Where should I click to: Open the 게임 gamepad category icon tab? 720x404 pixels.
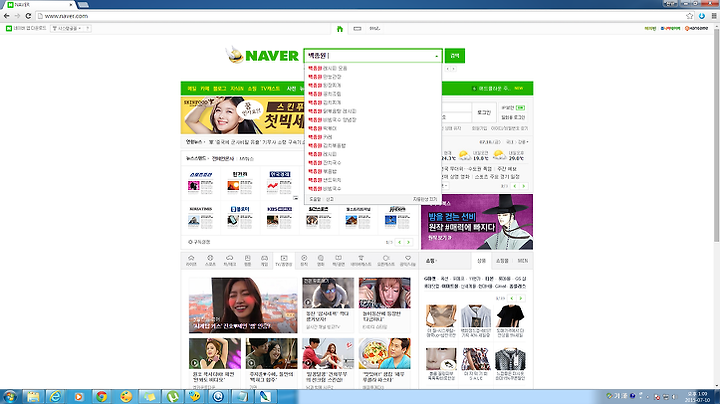(x=264, y=260)
